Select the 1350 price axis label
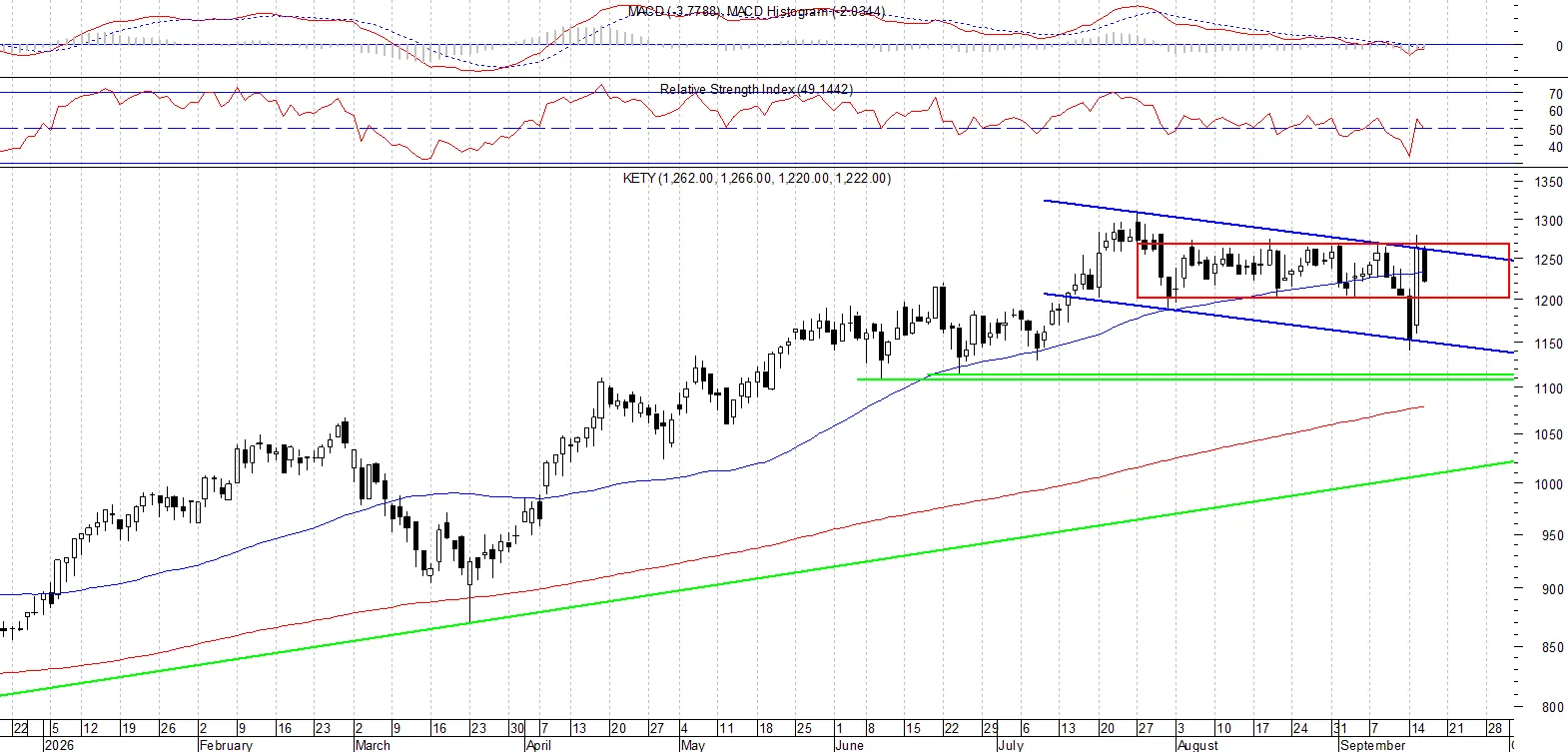 [1549, 183]
